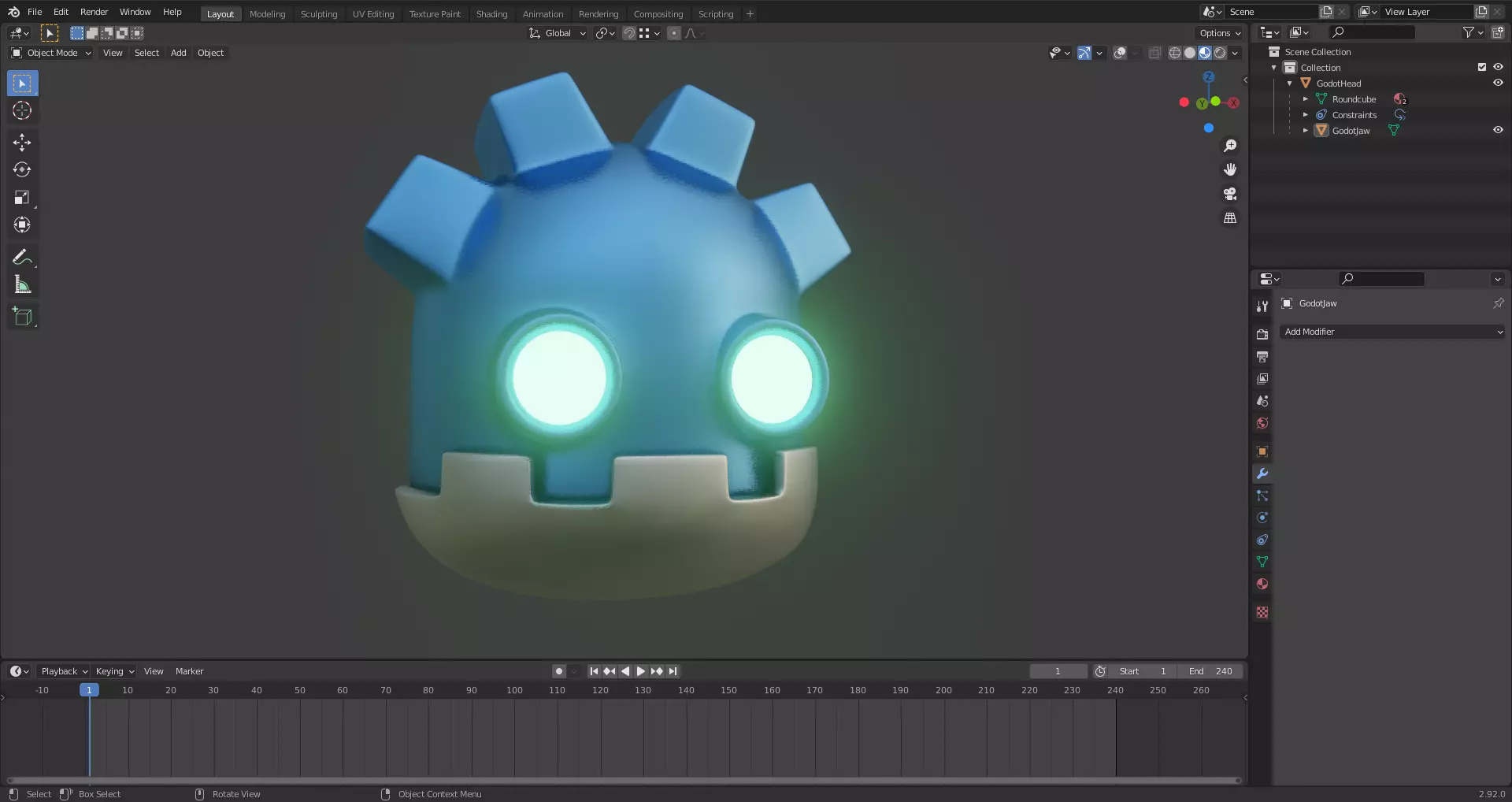Open the Texture properties tab
This screenshot has width=1512, height=802.
tap(1262, 612)
